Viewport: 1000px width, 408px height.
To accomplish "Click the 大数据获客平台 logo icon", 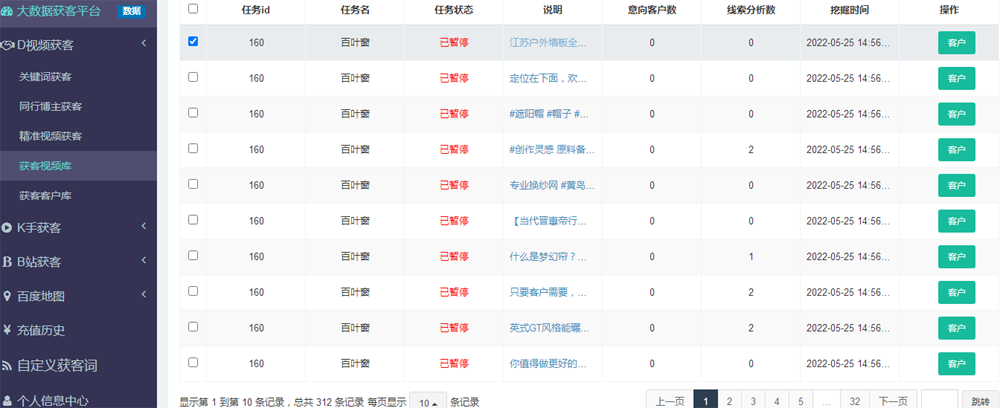I will (8, 11).
